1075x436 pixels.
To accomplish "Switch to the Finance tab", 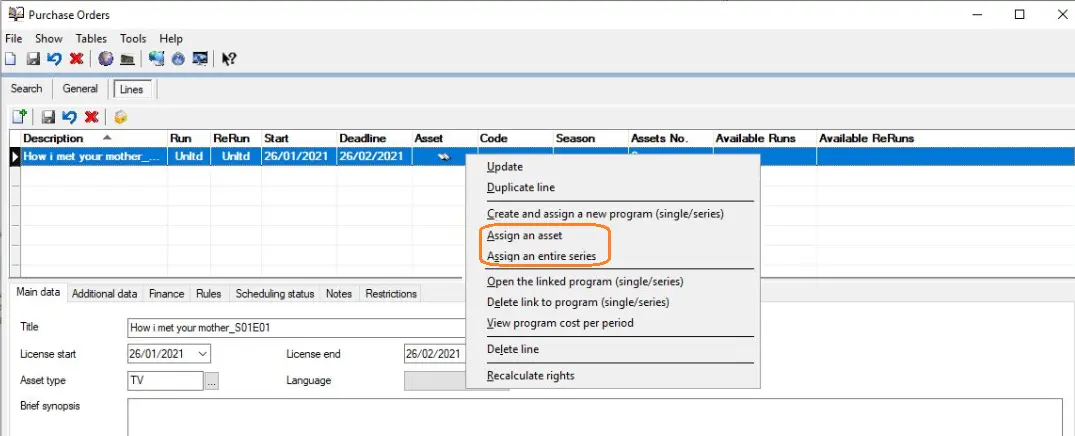I will pyautogui.click(x=166, y=294).
